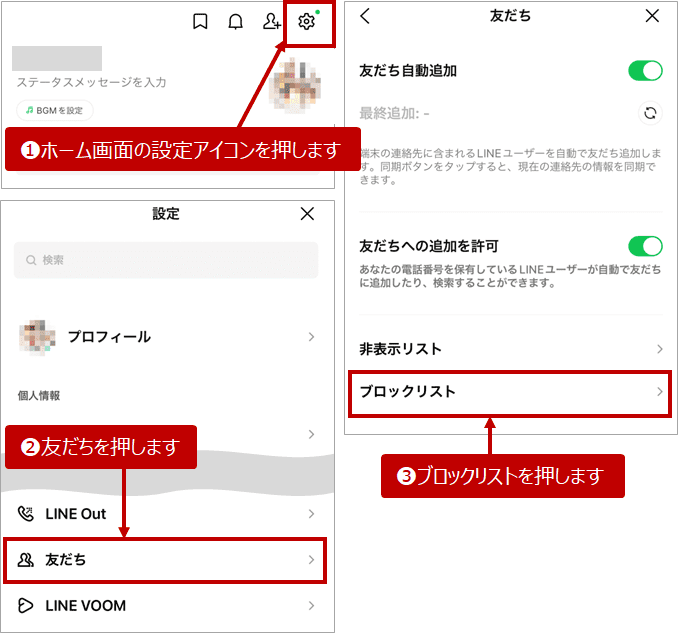Toggle 友だち自動追加 switch
This screenshot has height=633, width=678.
tap(645, 70)
